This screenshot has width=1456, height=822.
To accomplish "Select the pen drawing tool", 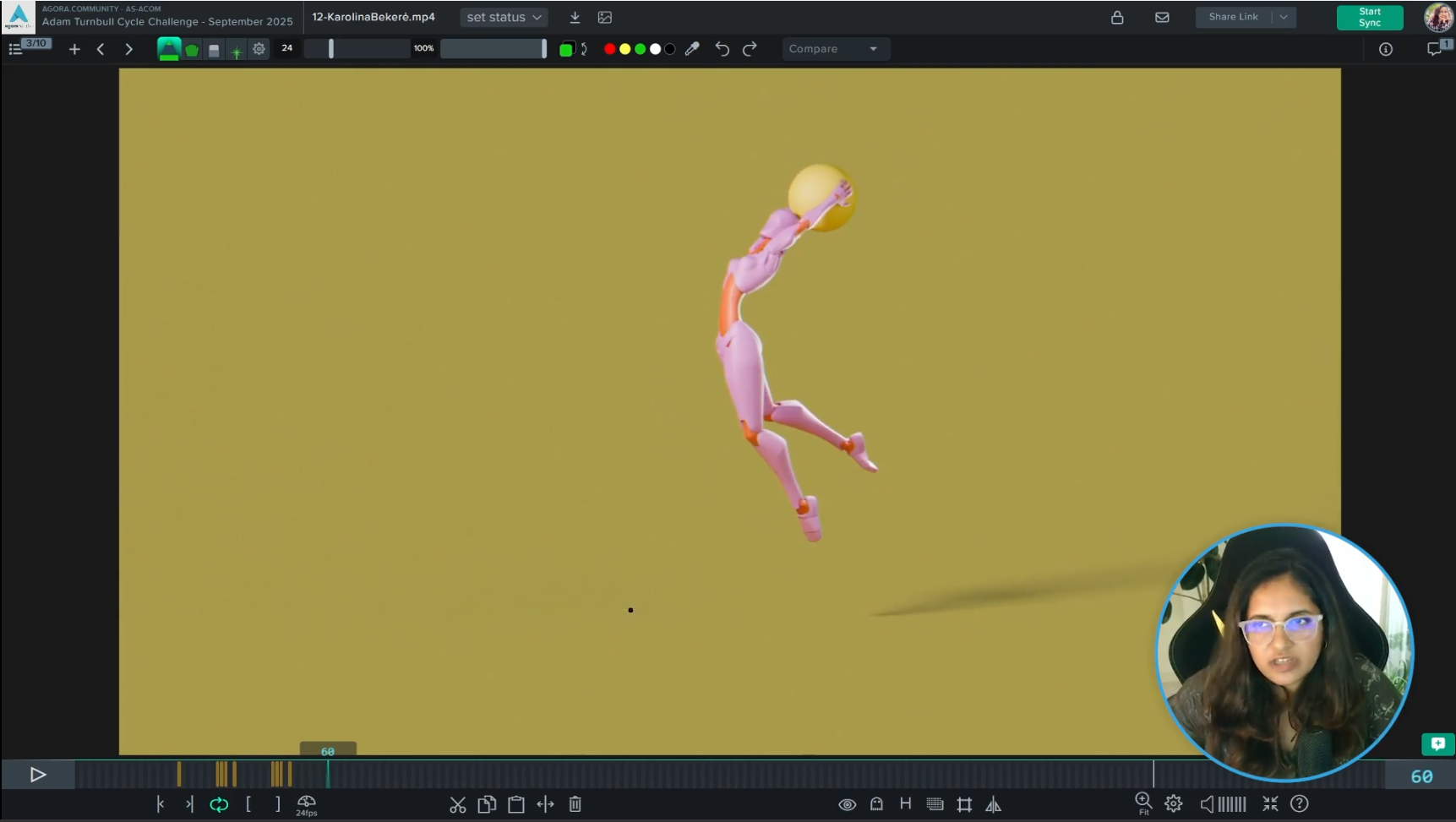I will 169,49.
